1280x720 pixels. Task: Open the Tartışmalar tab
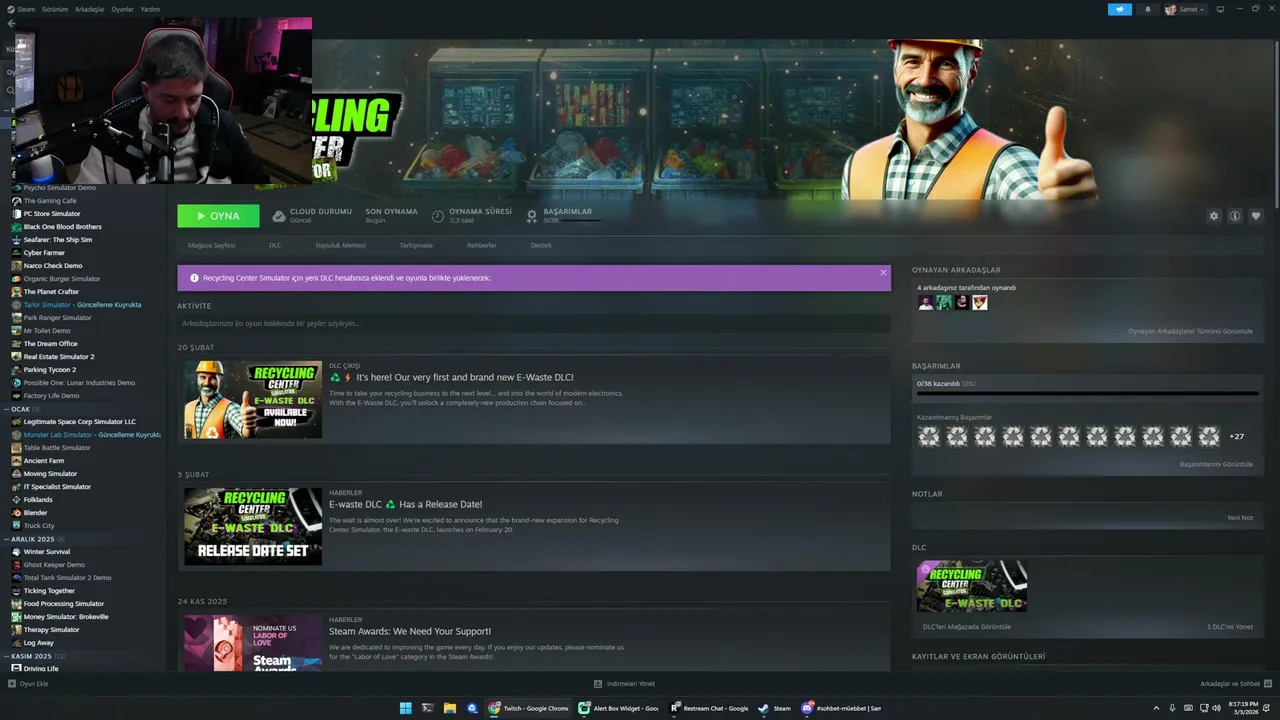416,245
